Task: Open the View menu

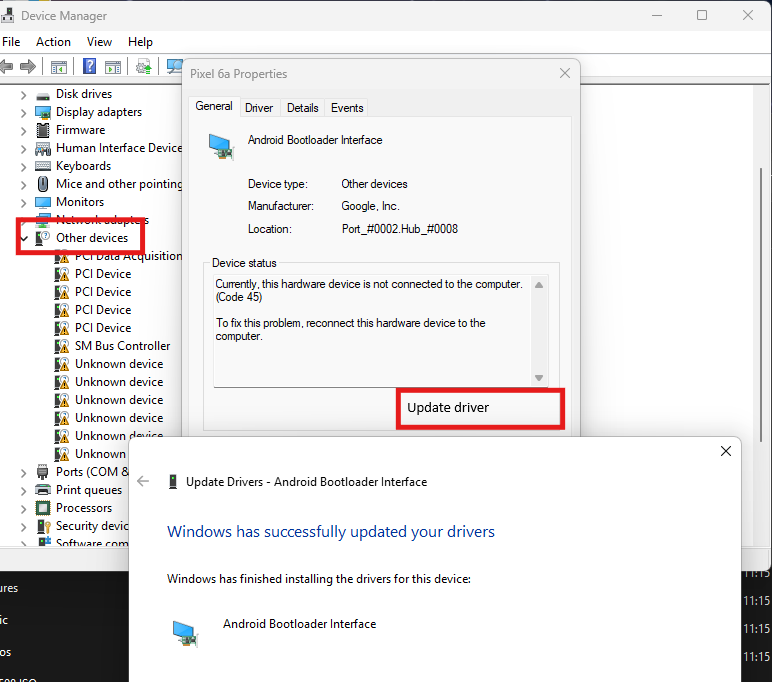Action: (x=99, y=42)
